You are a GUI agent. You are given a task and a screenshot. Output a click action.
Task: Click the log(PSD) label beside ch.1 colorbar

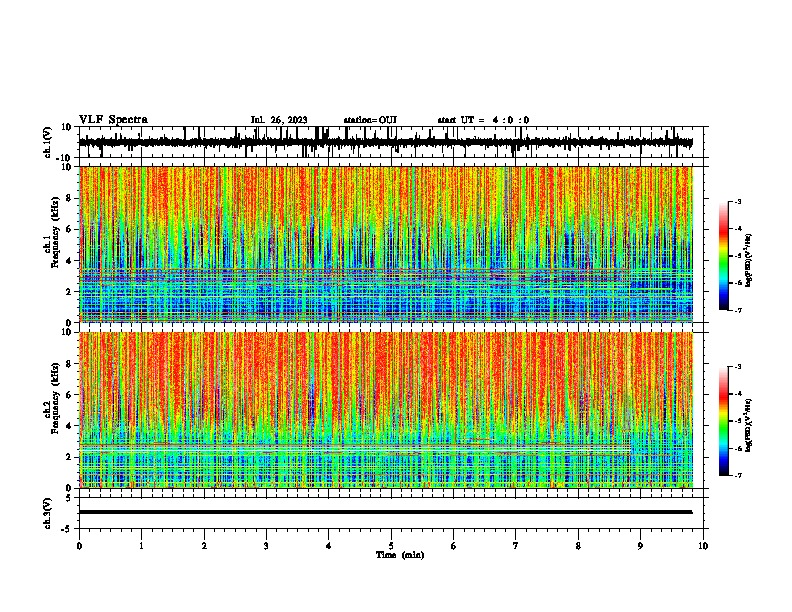748,261
